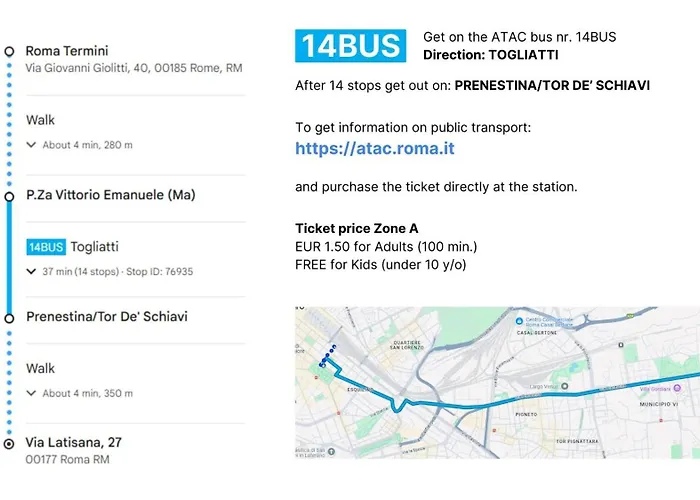Click the Prenestina/Tor De' Schiavi stop circle
The width and height of the screenshot is (700, 500).
click(9, 317)
